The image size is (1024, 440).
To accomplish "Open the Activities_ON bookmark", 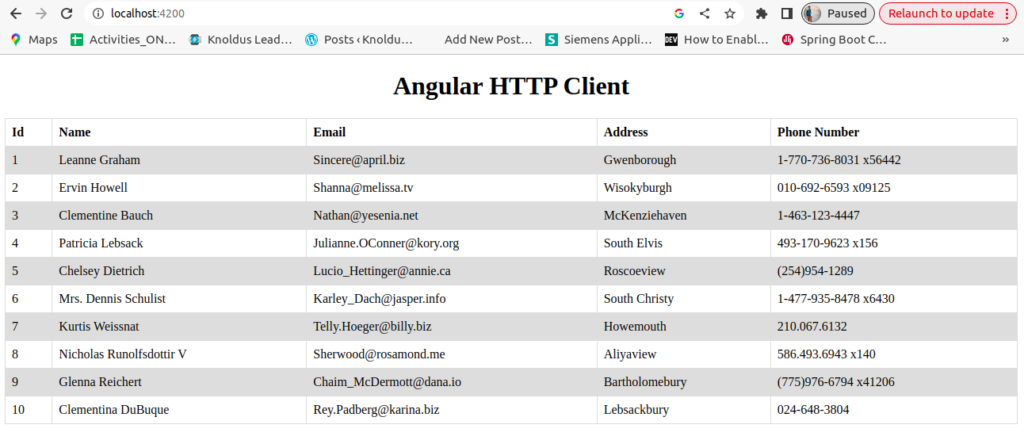I will click(x=123, y=40).
